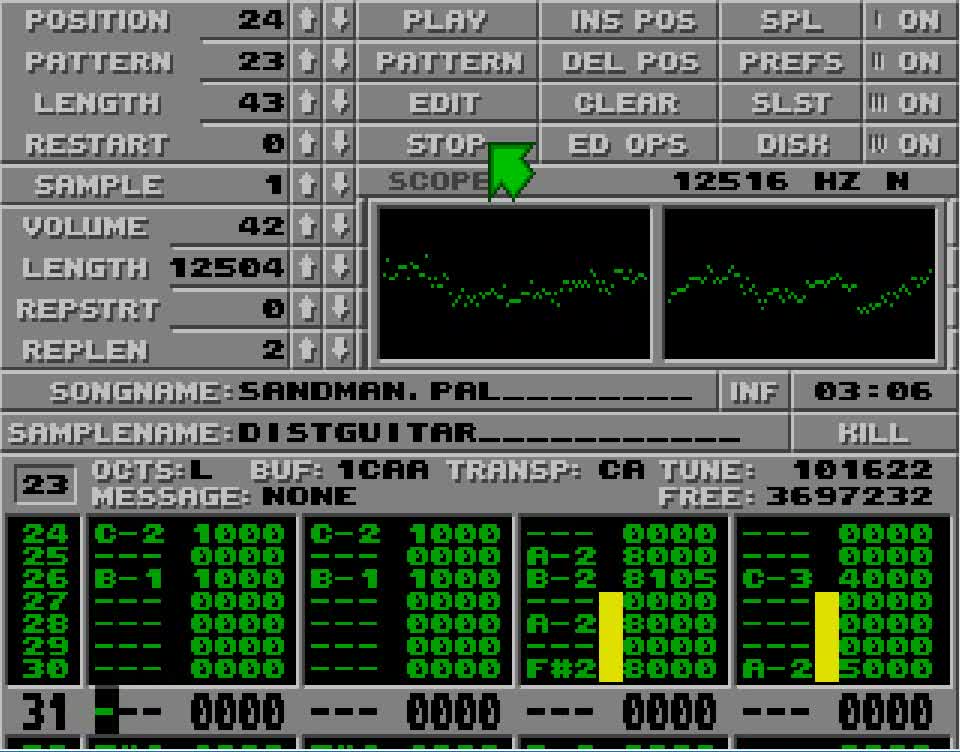Viewport: 960px width, 752px height.
Task: Select previous Sample with down arrow
Action: [340, 185]
